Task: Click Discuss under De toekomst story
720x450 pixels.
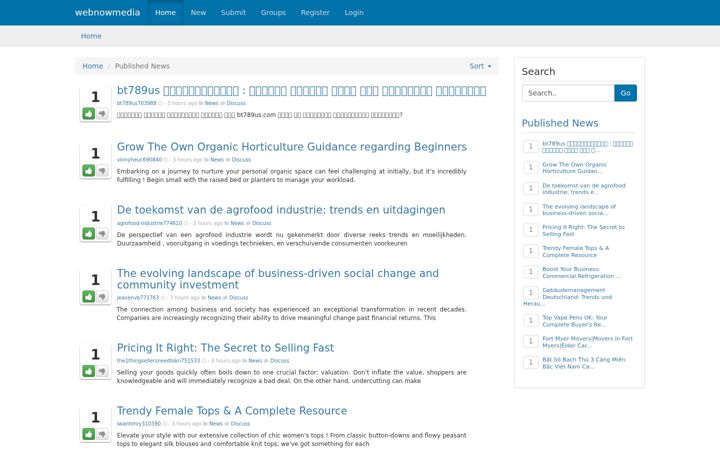Action: coord(261,223)
